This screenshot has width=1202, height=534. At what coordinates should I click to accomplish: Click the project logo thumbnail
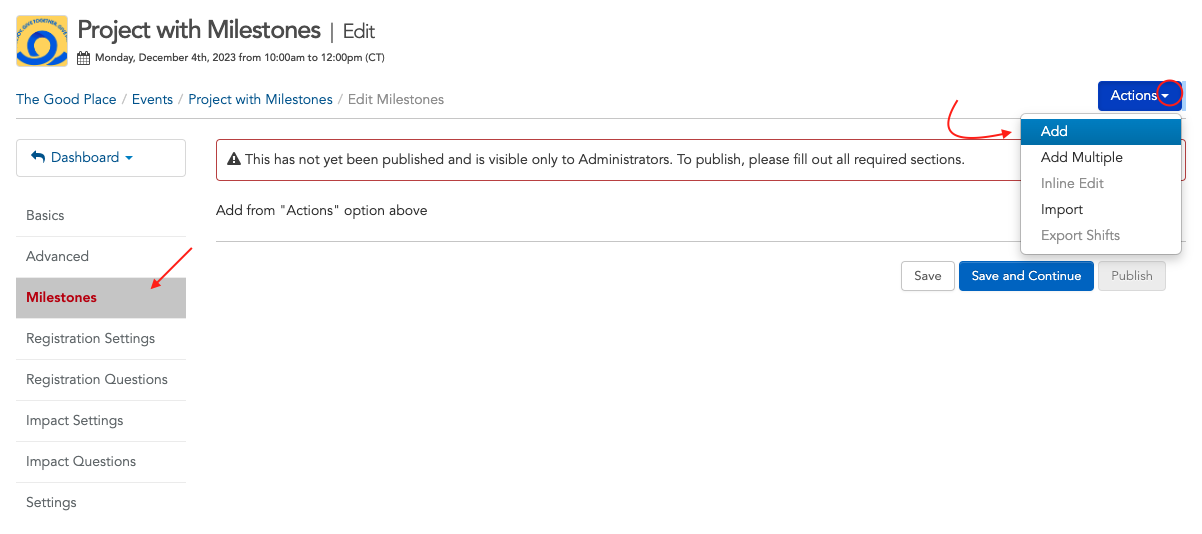coord(42,41)
